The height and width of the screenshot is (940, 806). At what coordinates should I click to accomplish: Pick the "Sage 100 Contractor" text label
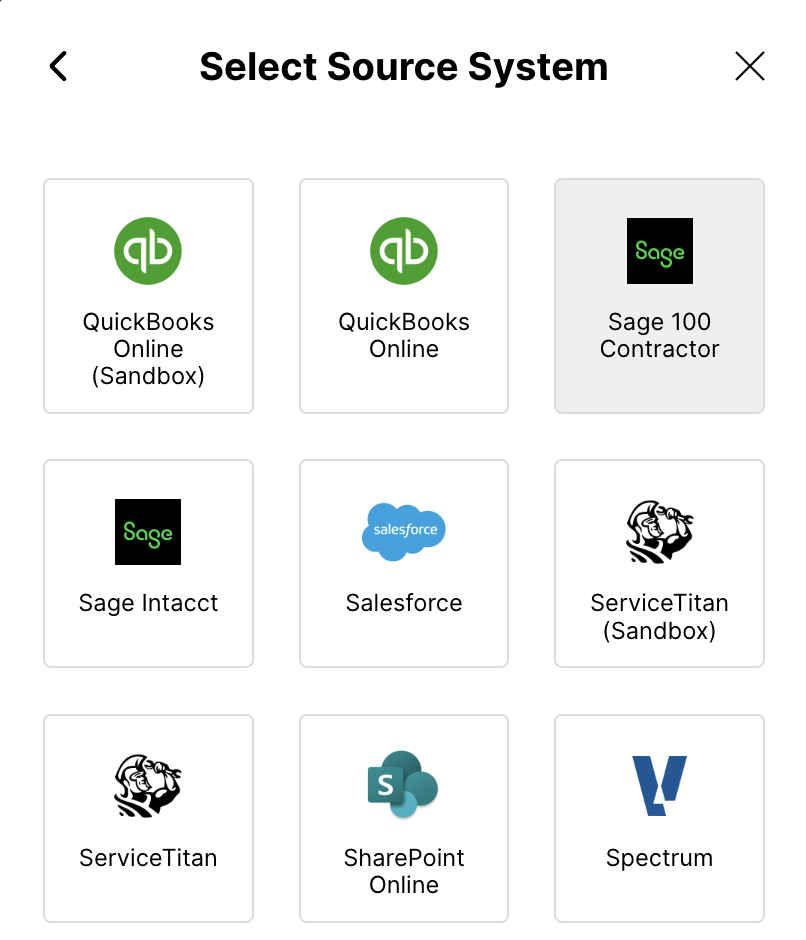(x=660, y=336)
